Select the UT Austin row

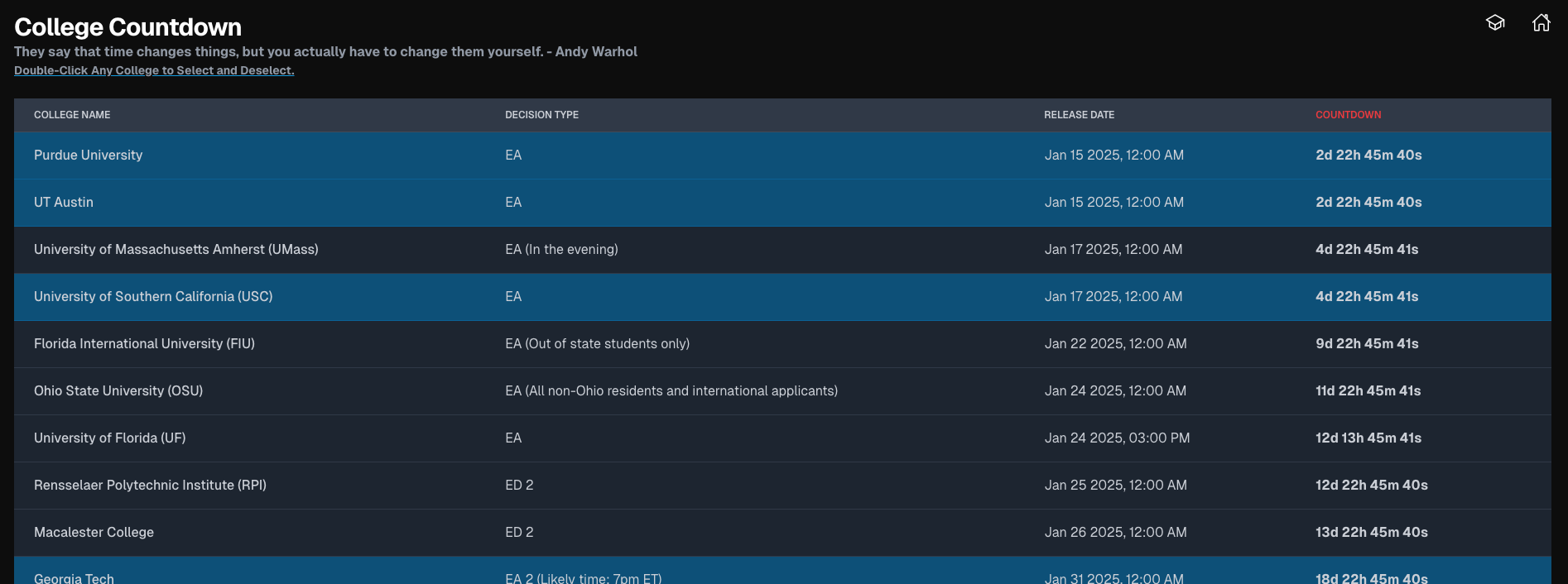64,203
